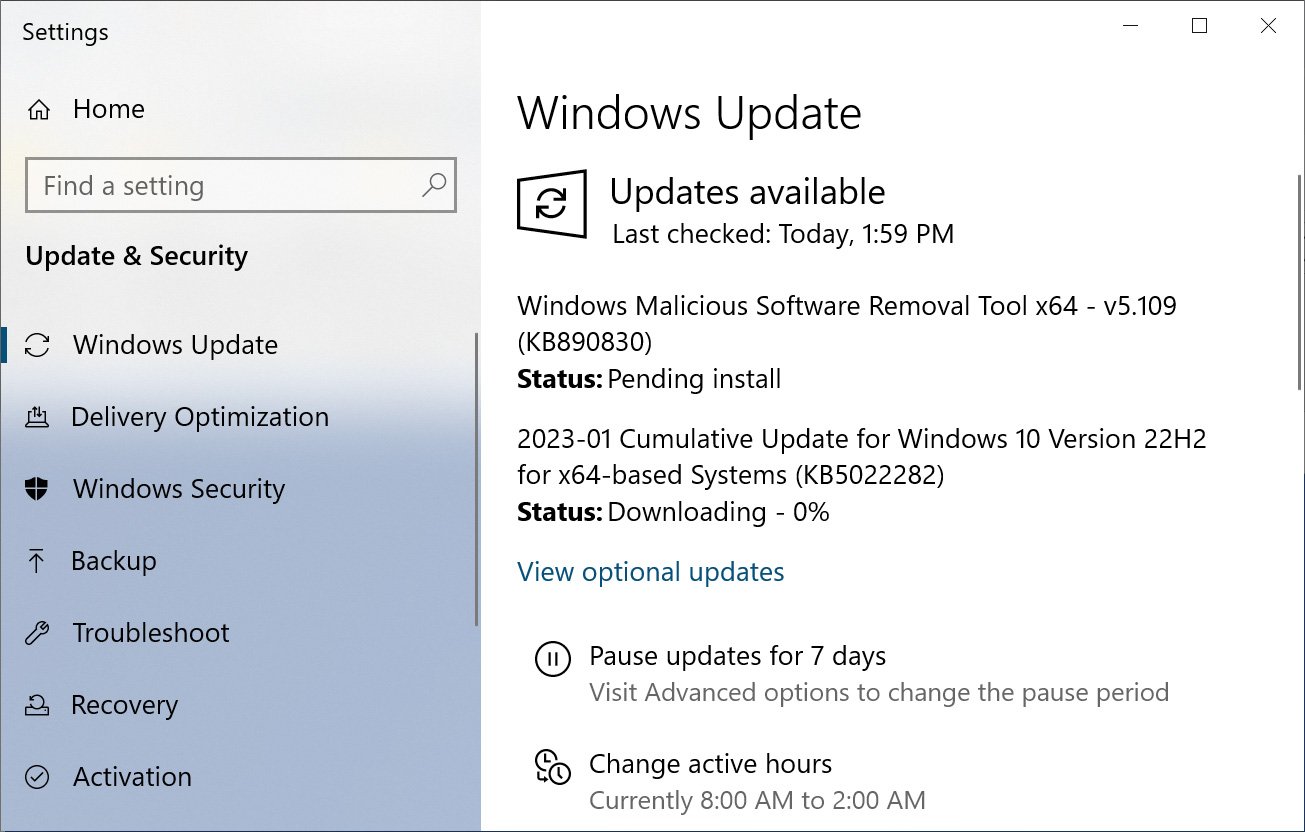
Task: Click the pause circle icon
Action: [x=553, y=659]
